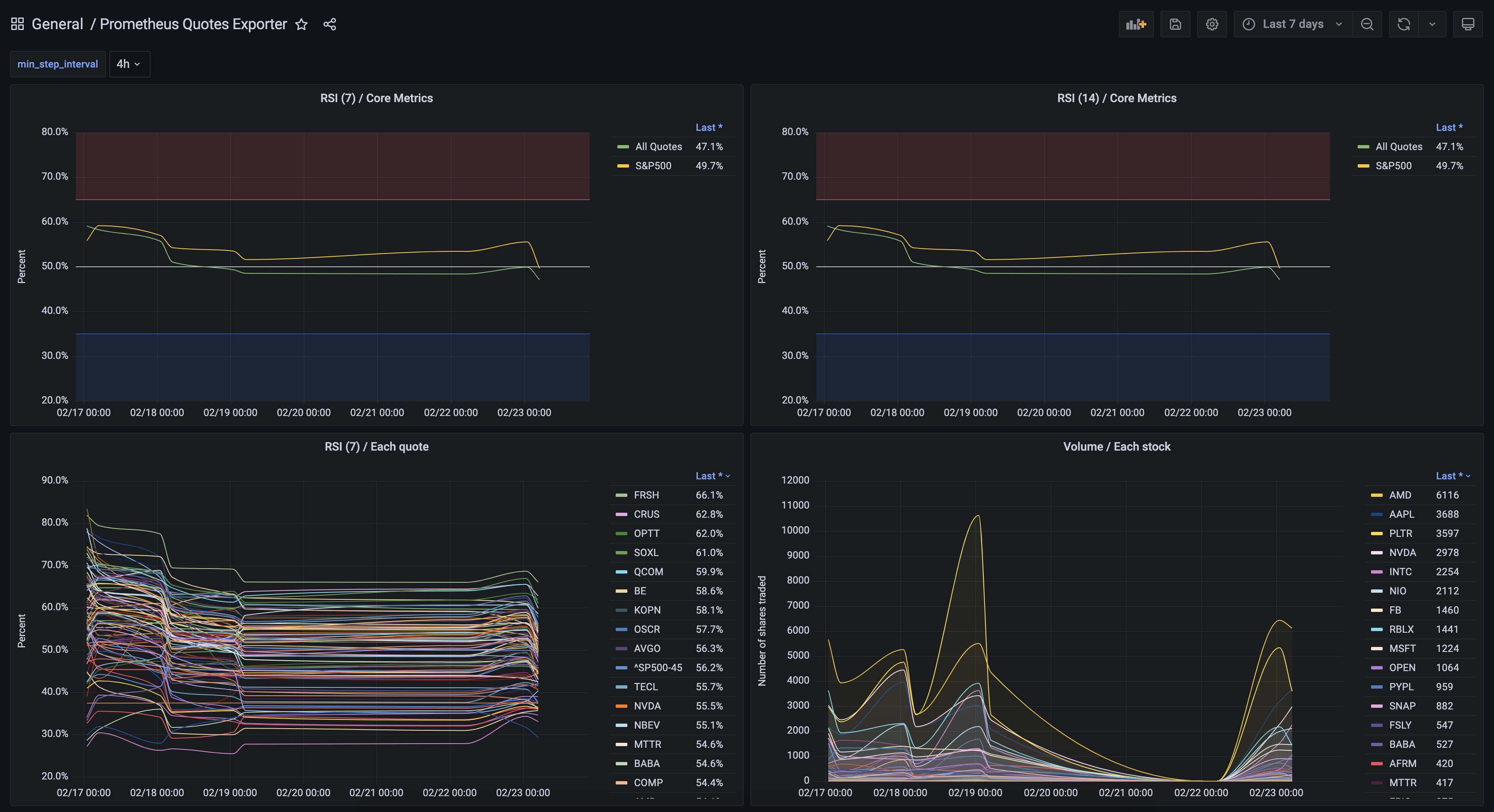Select KOPN in the Each quote legend
The image size is (1494, 812).
pos(647,610)
